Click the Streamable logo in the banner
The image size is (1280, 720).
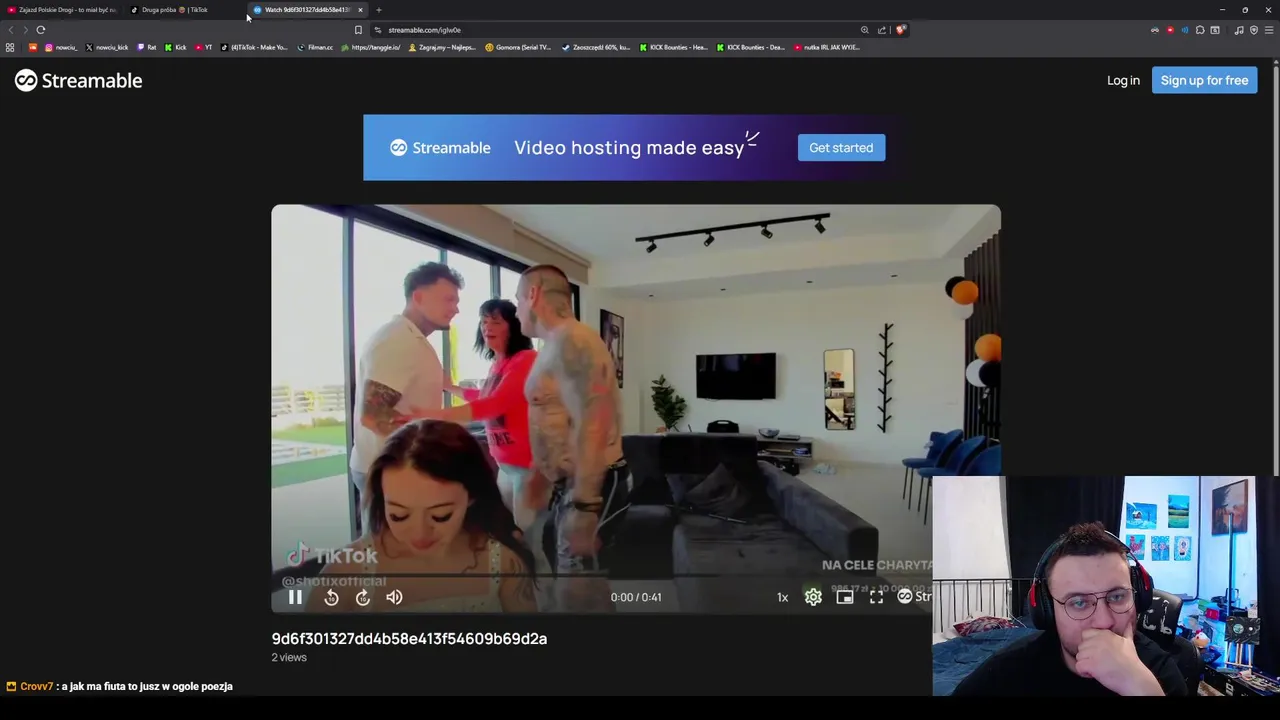[440, 148]
